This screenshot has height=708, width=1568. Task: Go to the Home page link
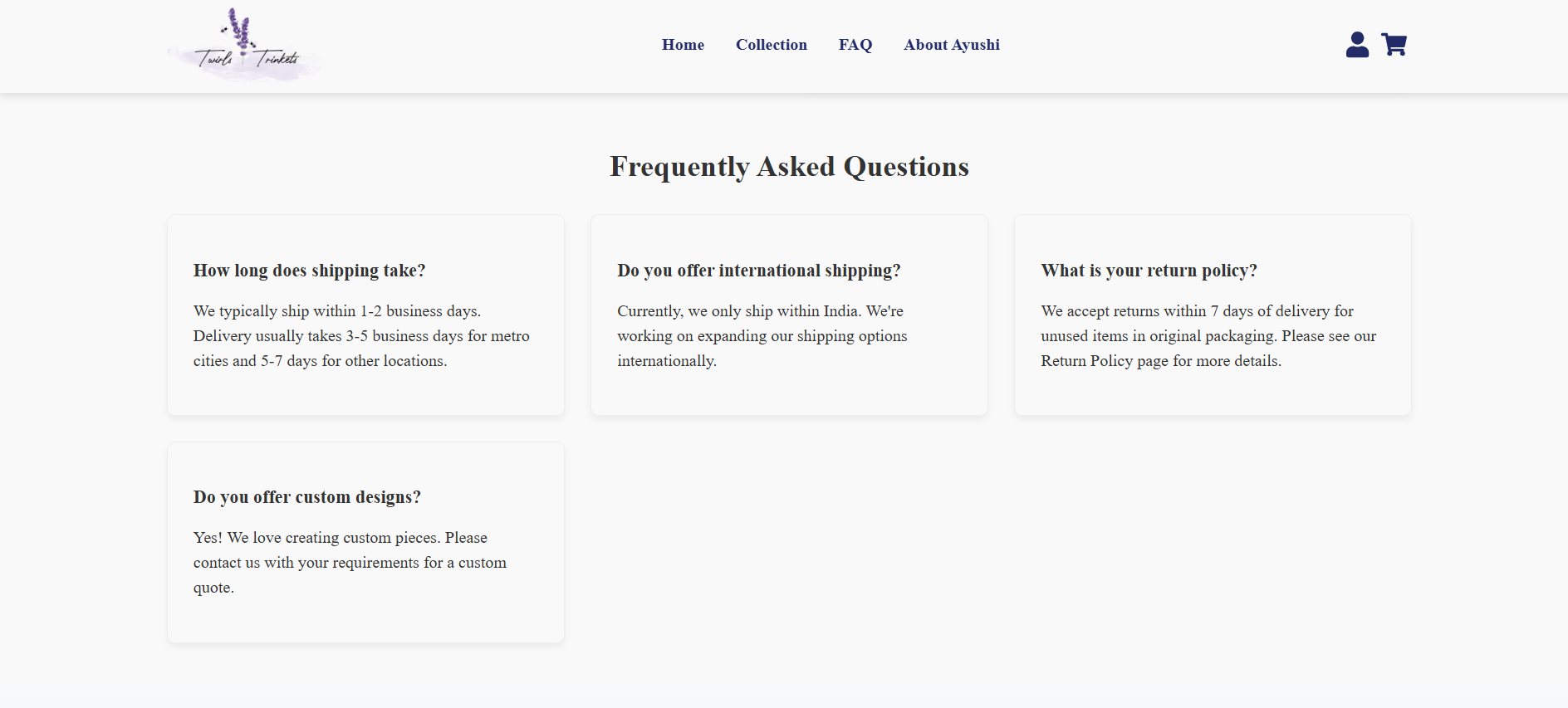pyautogui.click(x=683, y=45)
